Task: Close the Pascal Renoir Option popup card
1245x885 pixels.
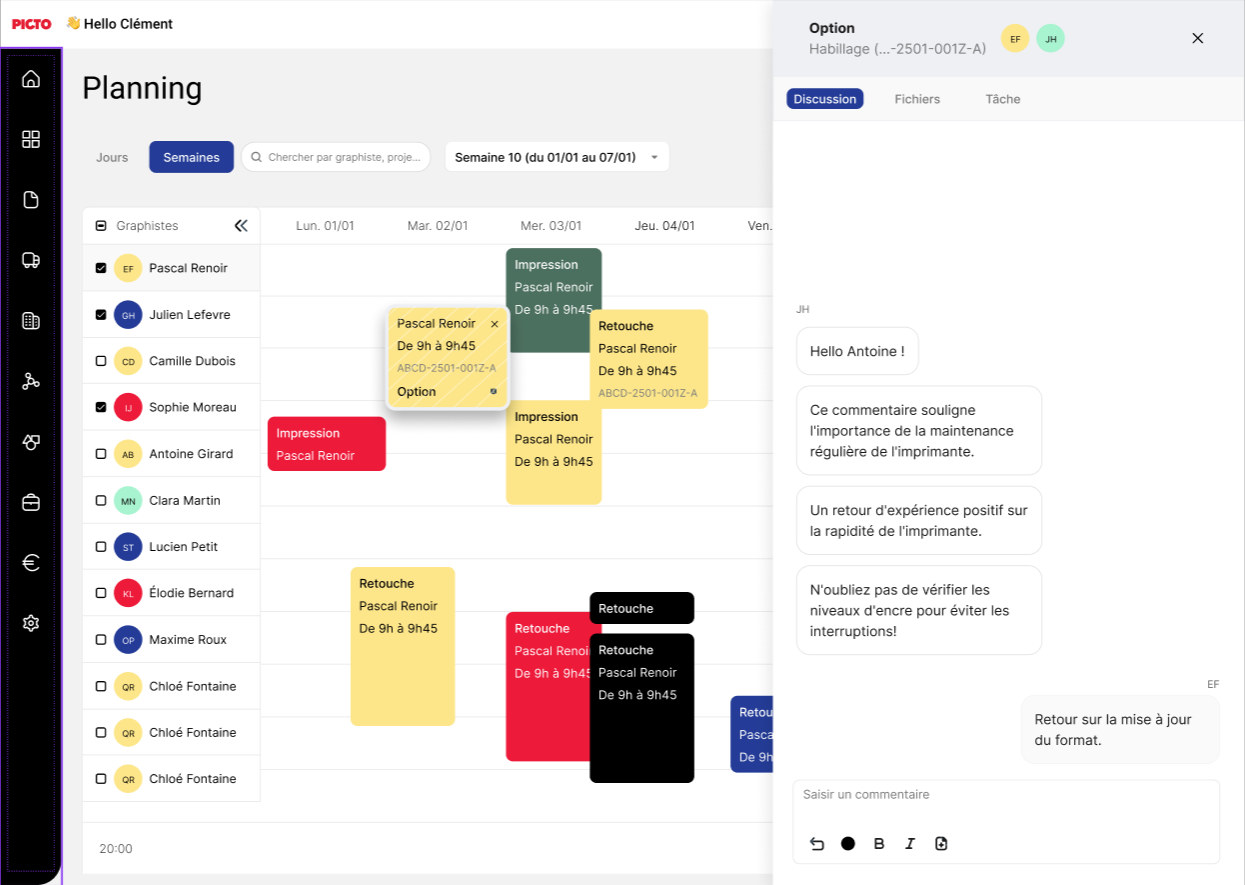Action: (495, 324)
